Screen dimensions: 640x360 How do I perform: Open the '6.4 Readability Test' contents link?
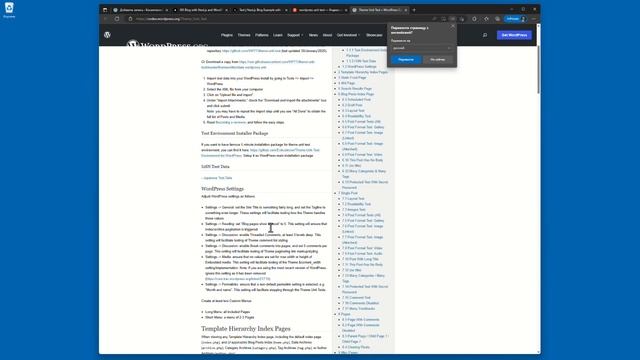click(x=357, y=116)
